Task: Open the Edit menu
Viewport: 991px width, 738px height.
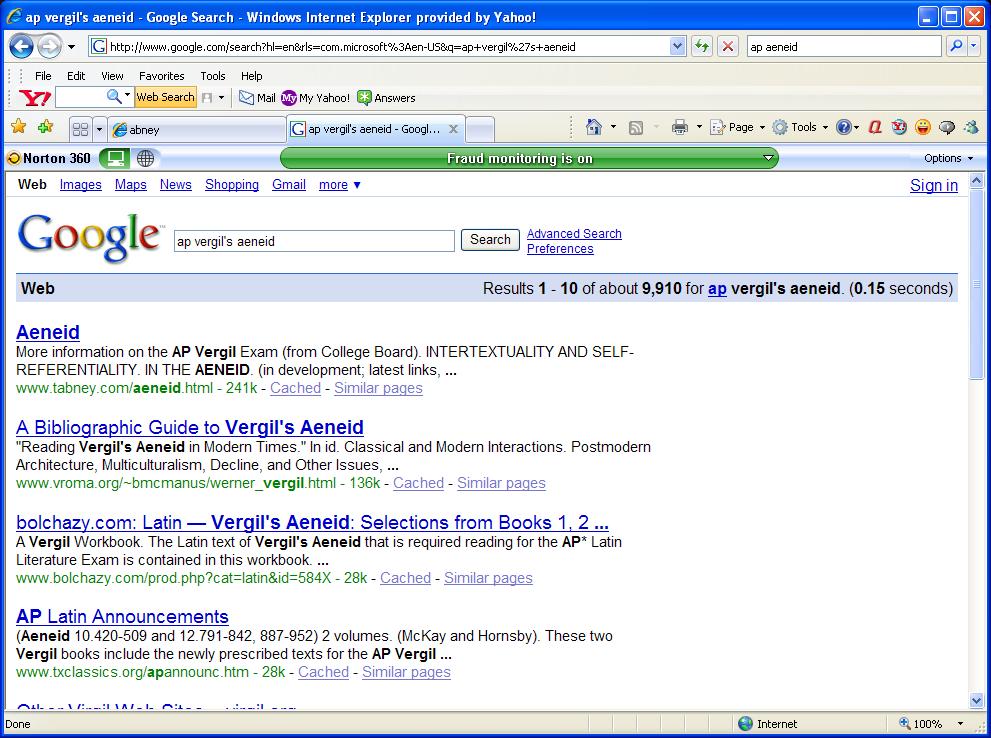Action: [76, 76]
